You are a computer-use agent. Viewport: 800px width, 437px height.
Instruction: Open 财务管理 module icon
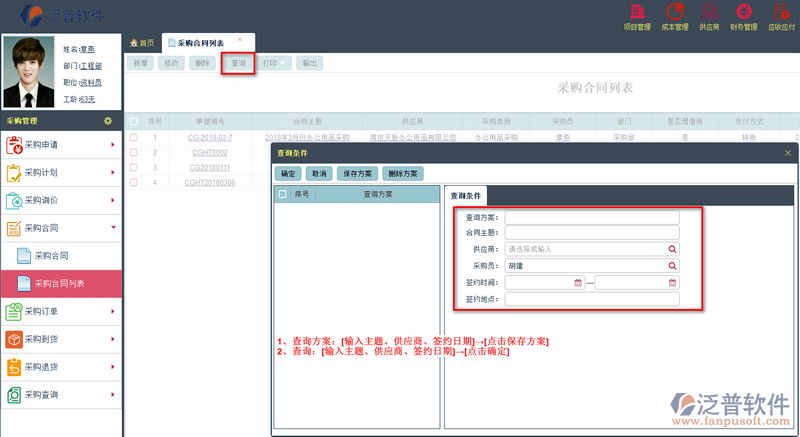point(743,16)
